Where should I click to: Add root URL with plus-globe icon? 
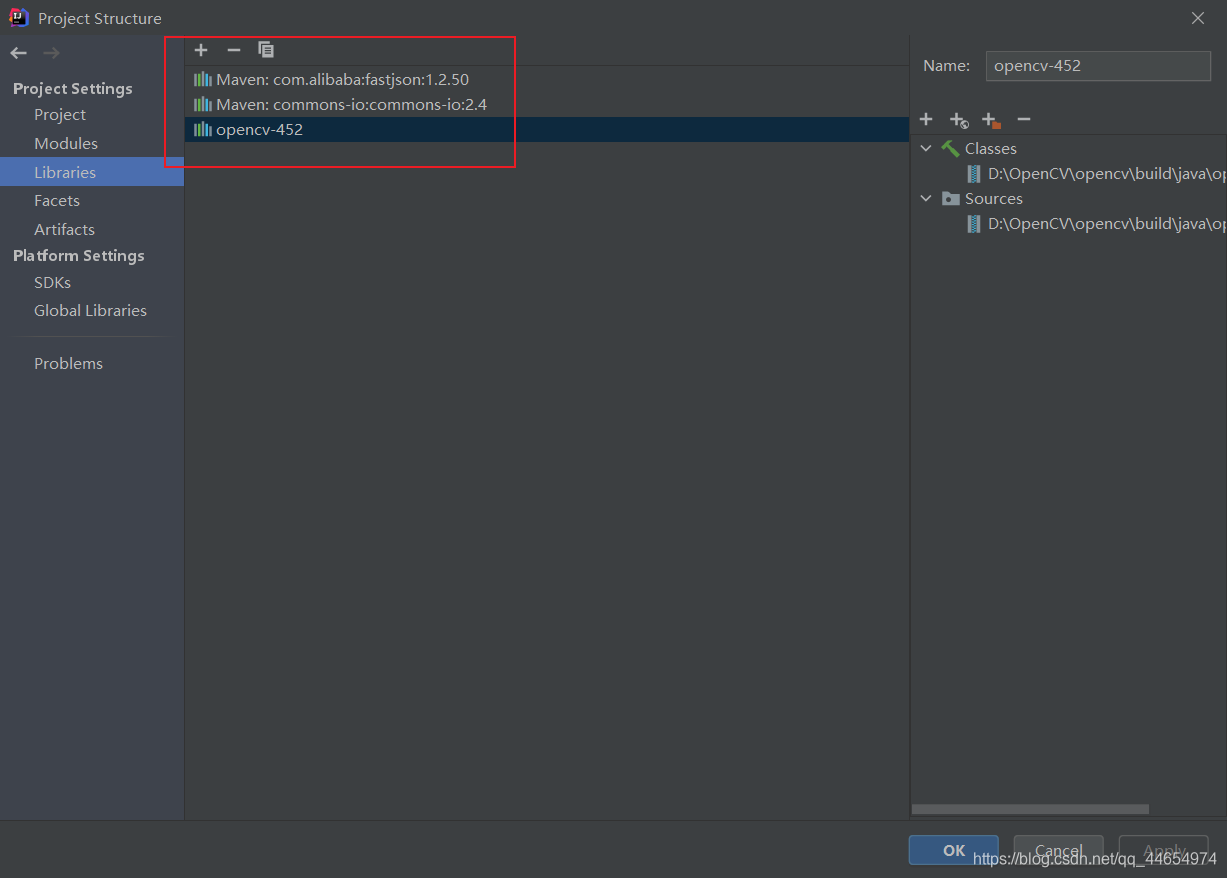tap(958, 120)
